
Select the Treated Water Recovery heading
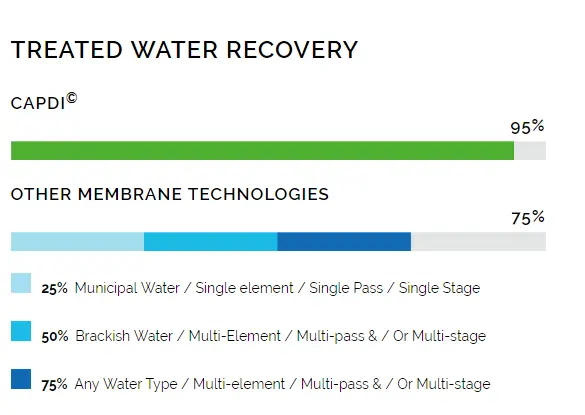tap(184, 50)
